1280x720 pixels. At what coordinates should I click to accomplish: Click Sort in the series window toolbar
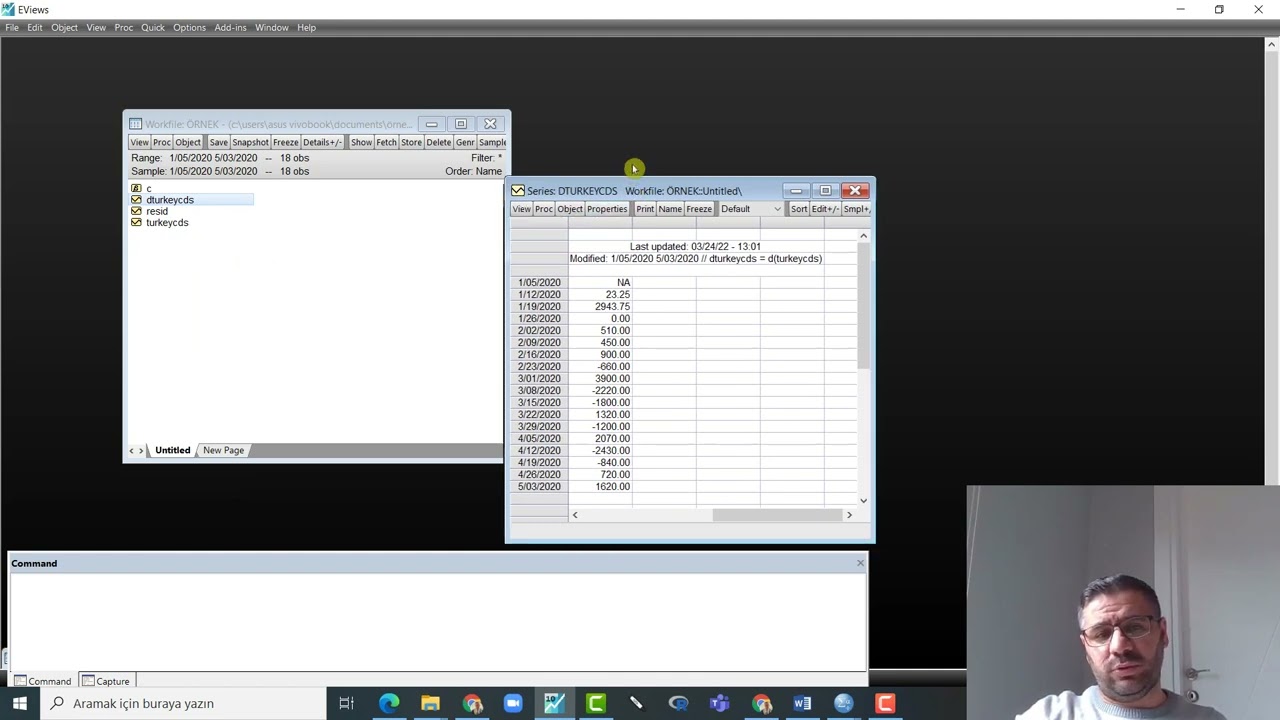[x=799, y=209]
